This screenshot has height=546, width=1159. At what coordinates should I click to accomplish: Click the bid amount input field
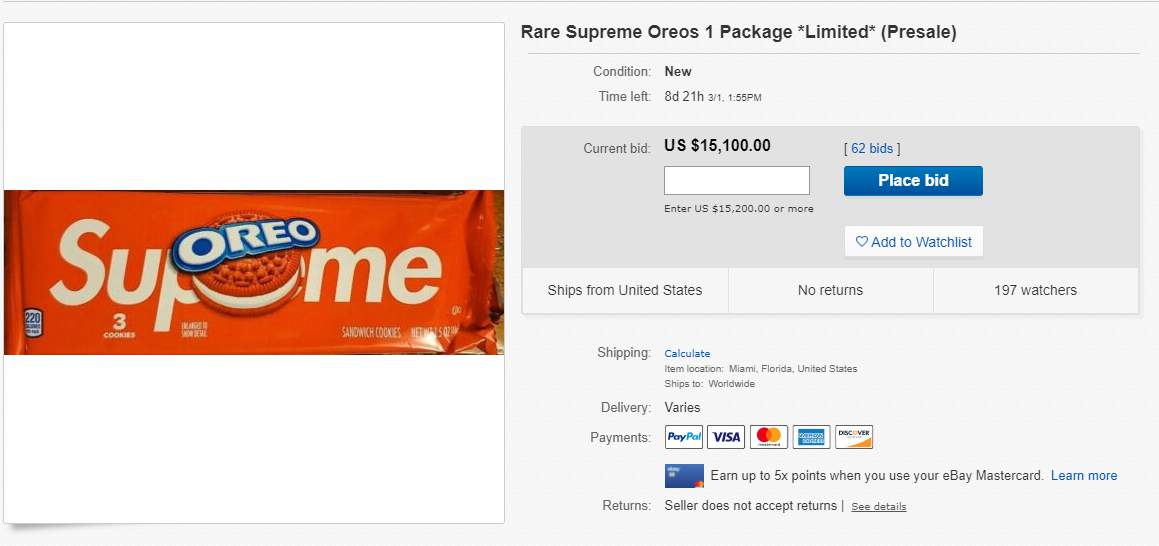[737, 181]
